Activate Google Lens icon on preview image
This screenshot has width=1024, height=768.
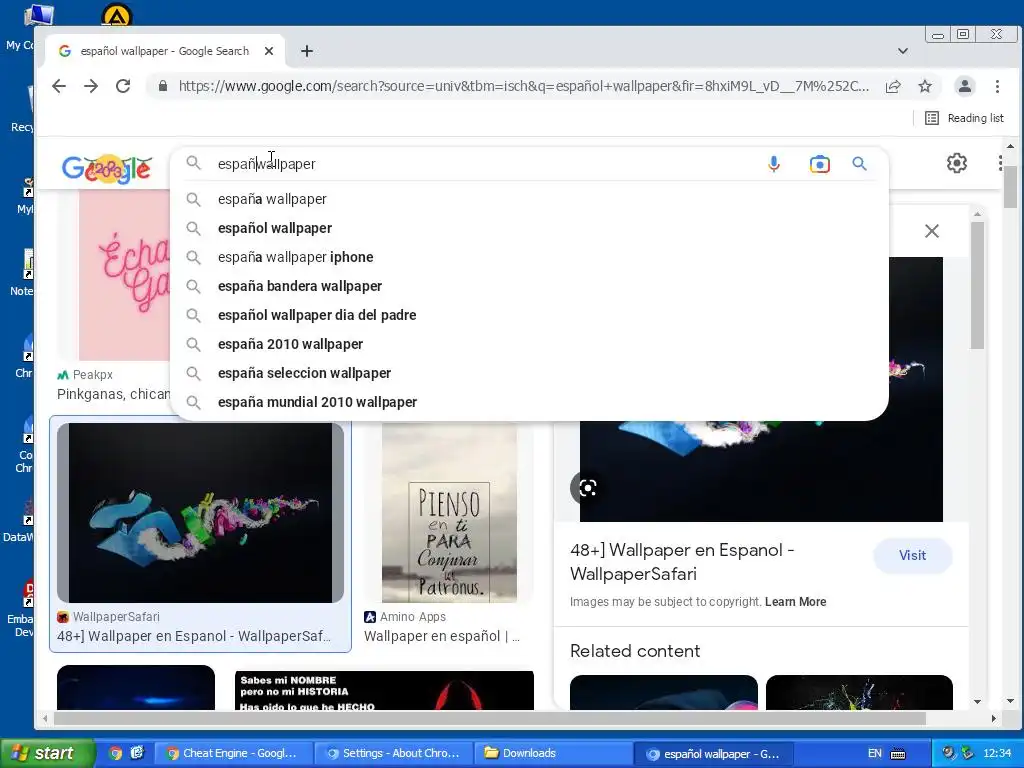coord(587,488)
